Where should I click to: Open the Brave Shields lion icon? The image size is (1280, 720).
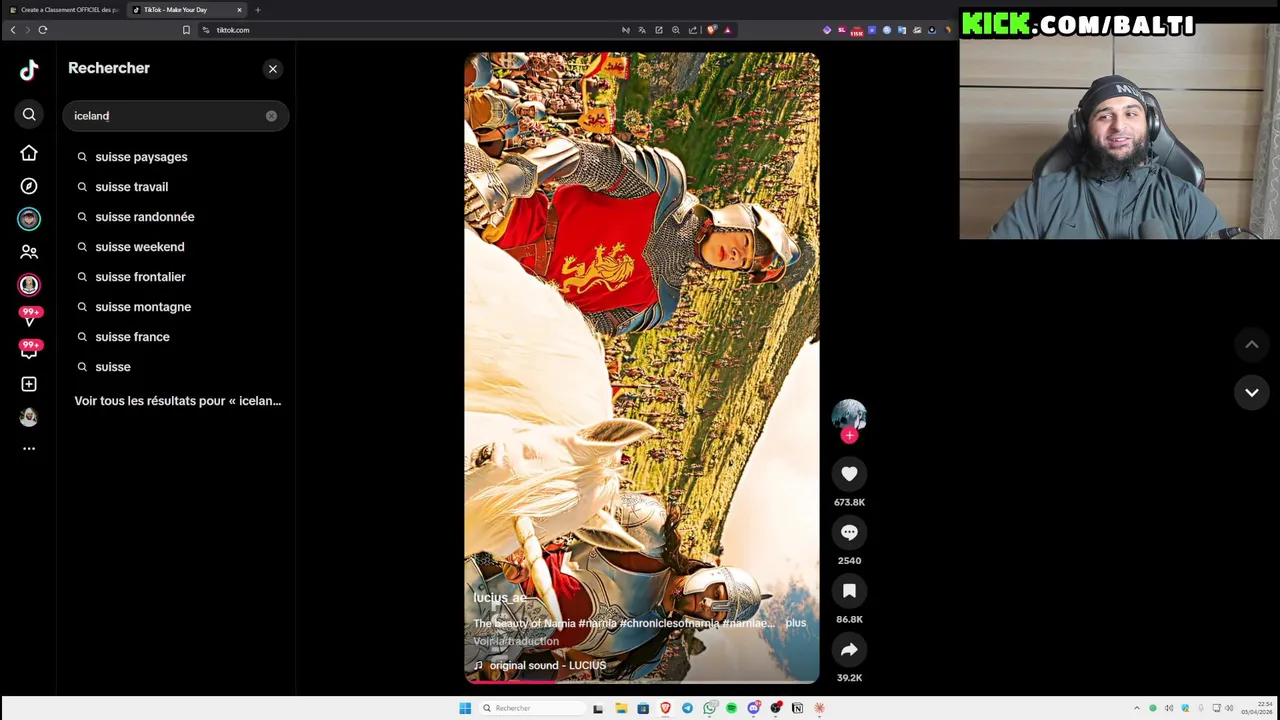point(711,30)
